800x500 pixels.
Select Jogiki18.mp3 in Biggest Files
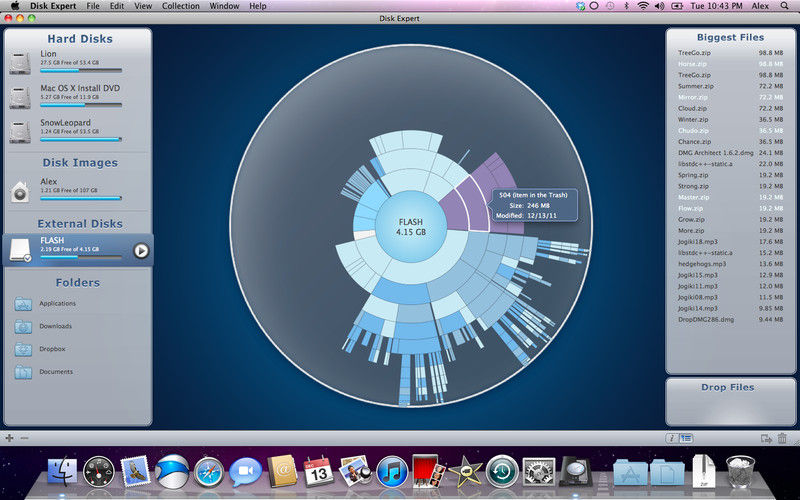[x=730, y=241]
